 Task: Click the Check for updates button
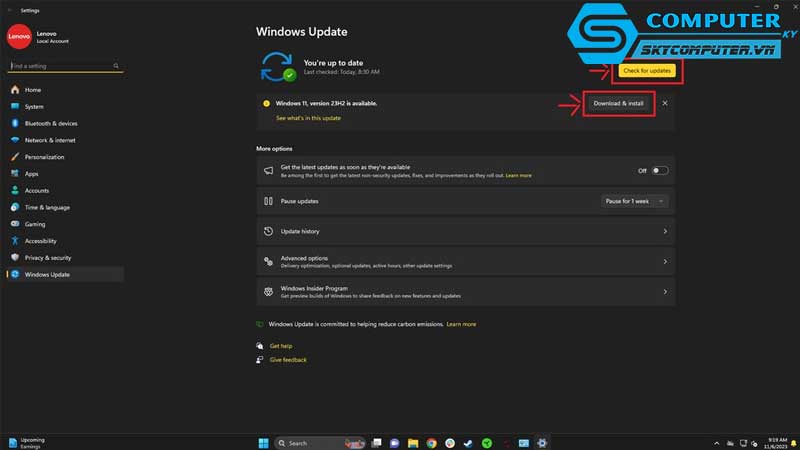(646, 71)
